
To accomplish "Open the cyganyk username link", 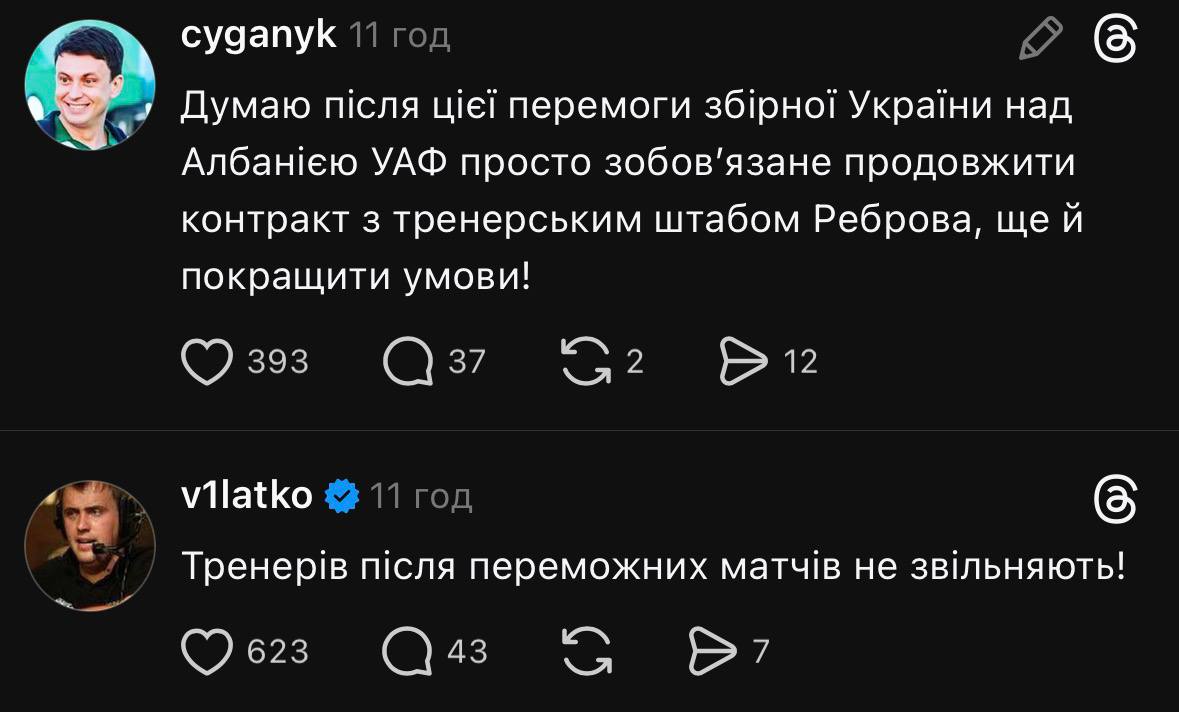I will (x=259, y=36).
